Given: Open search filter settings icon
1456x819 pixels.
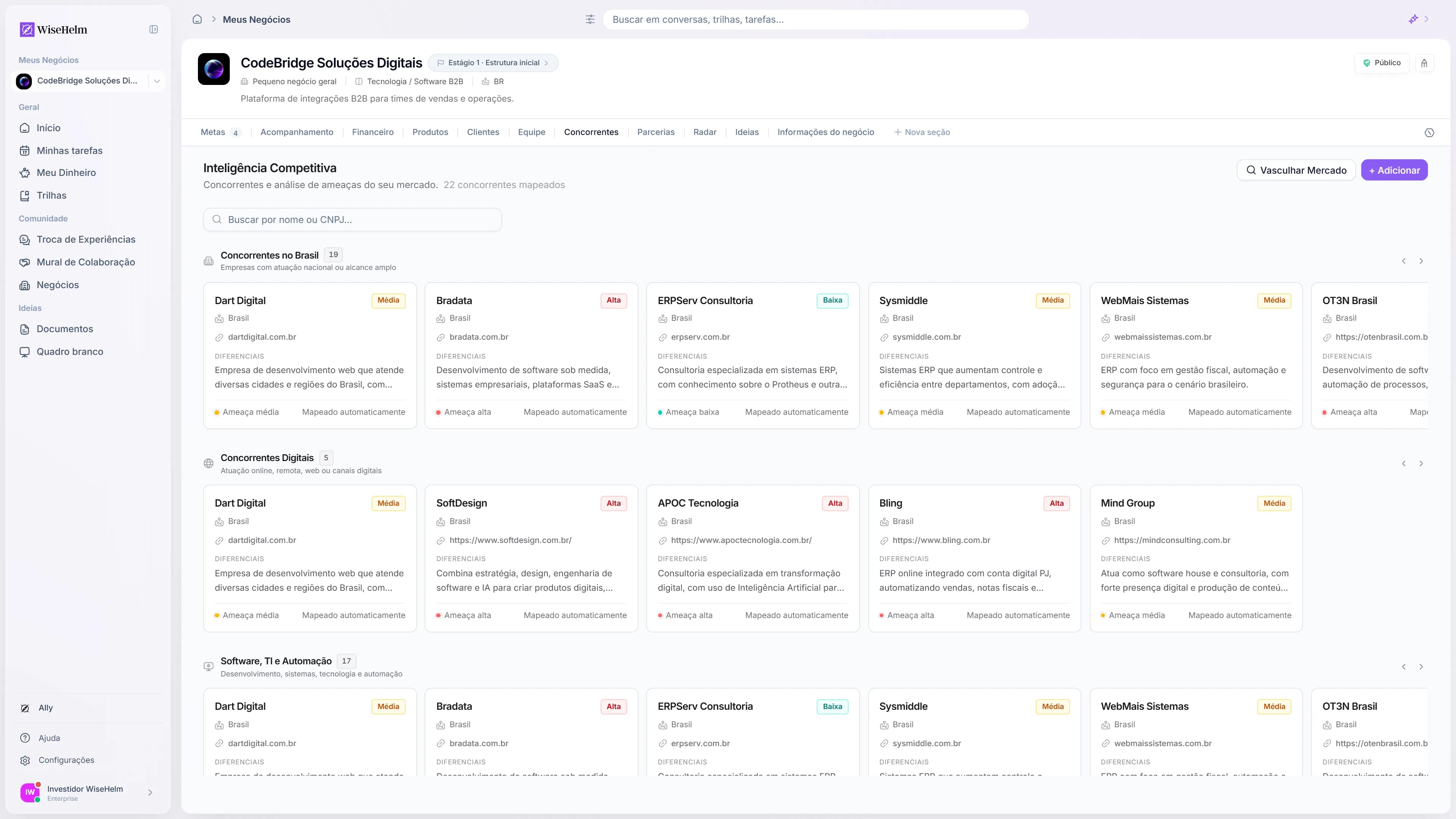Looking at the screenshot, I should pos(590,19).
